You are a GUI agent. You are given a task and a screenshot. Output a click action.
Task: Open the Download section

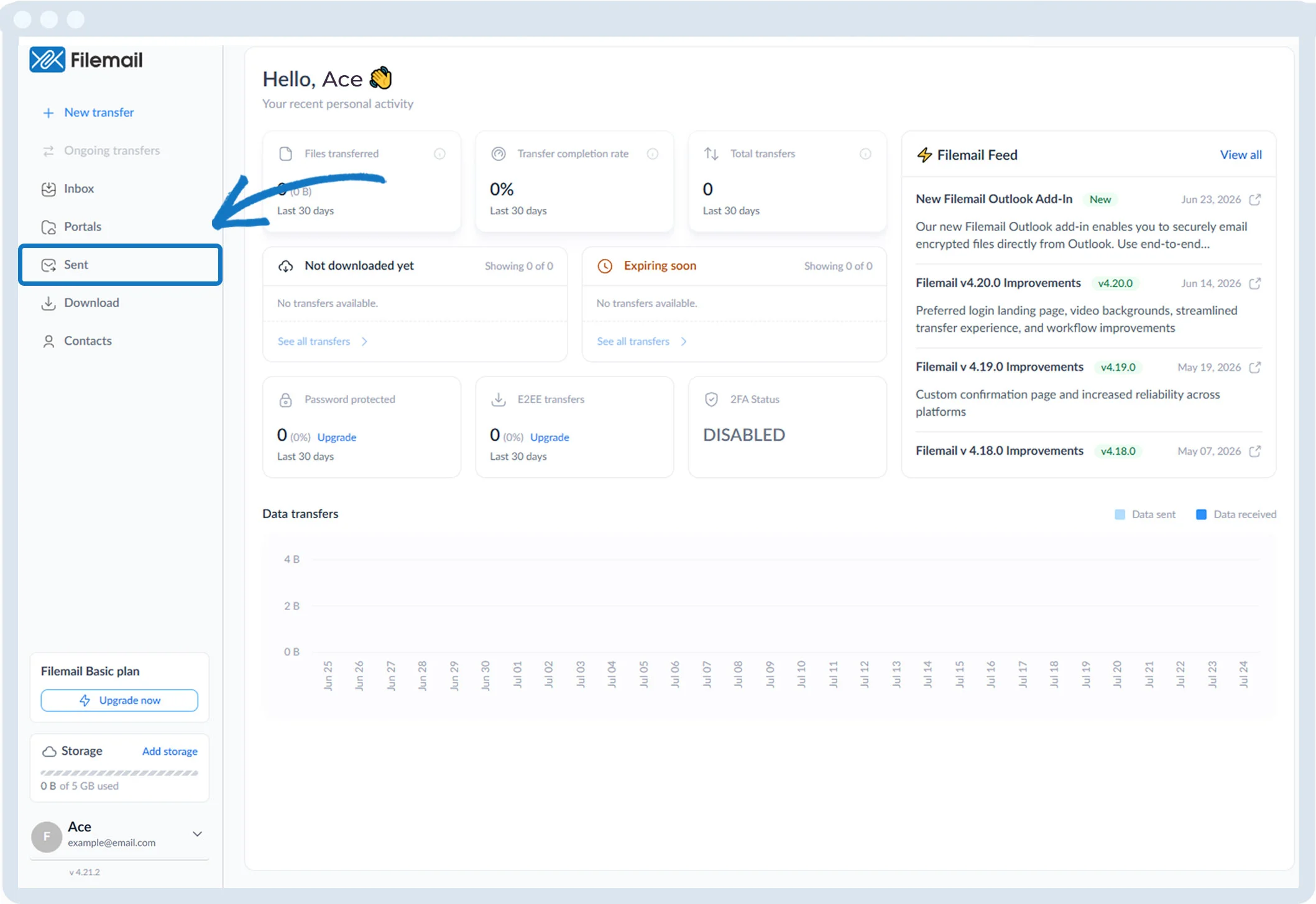(91, 303)
